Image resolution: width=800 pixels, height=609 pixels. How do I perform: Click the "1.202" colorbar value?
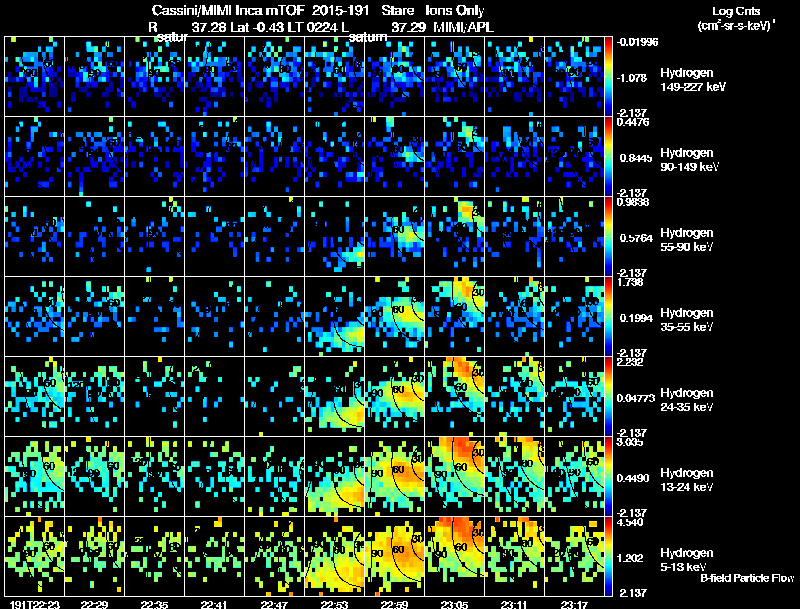pyautogui.click(x=631, y=558)
